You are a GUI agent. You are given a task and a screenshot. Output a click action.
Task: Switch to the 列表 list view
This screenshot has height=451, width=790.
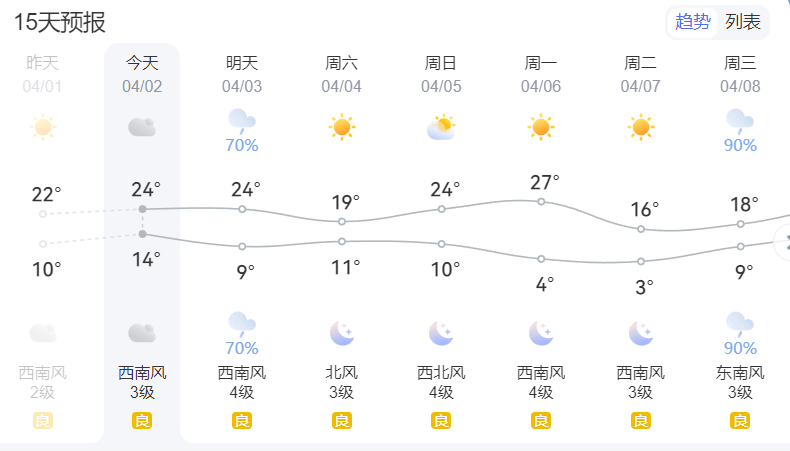[x=743, y=22]
